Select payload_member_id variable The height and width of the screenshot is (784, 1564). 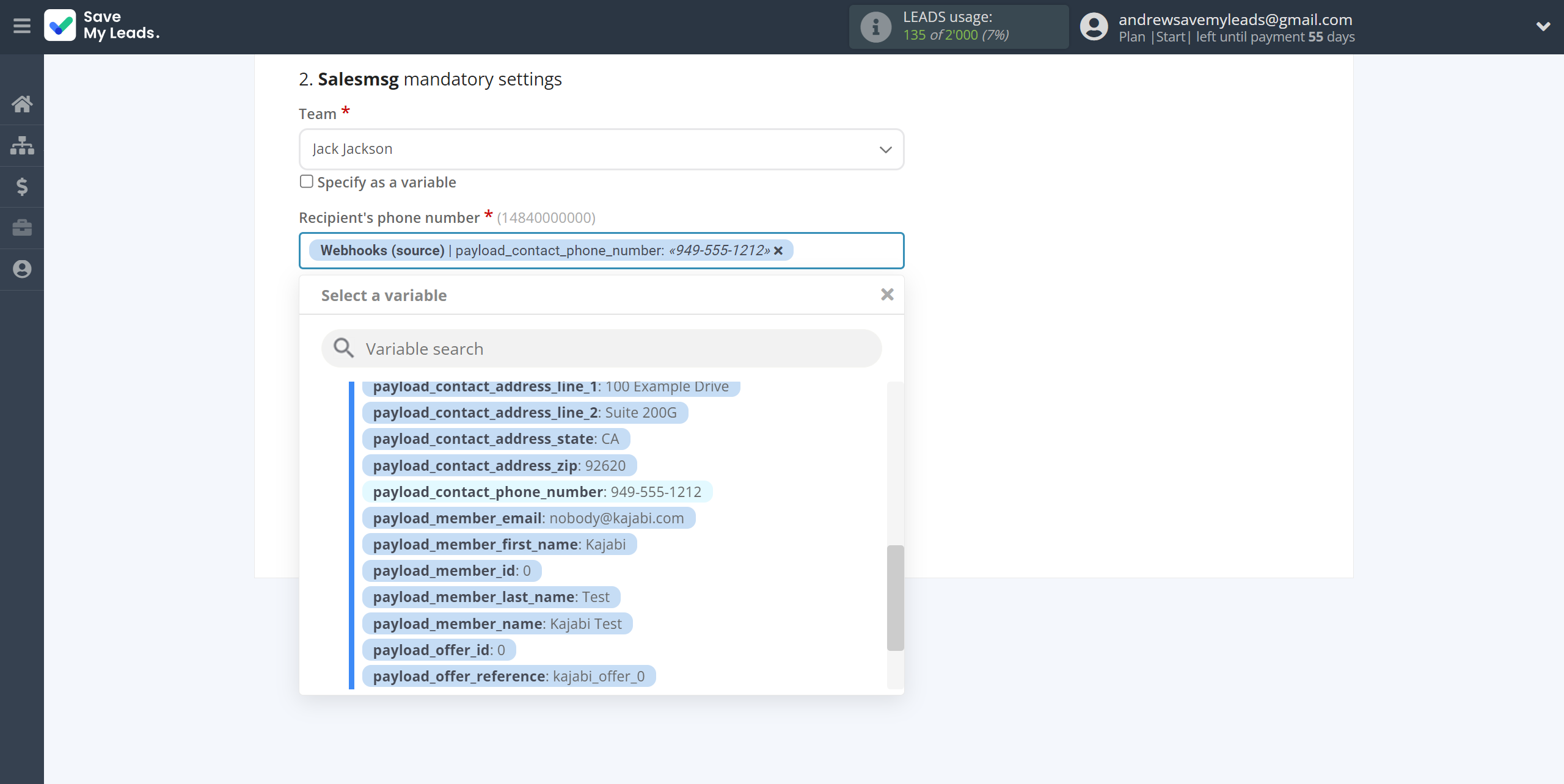(451, 571)
